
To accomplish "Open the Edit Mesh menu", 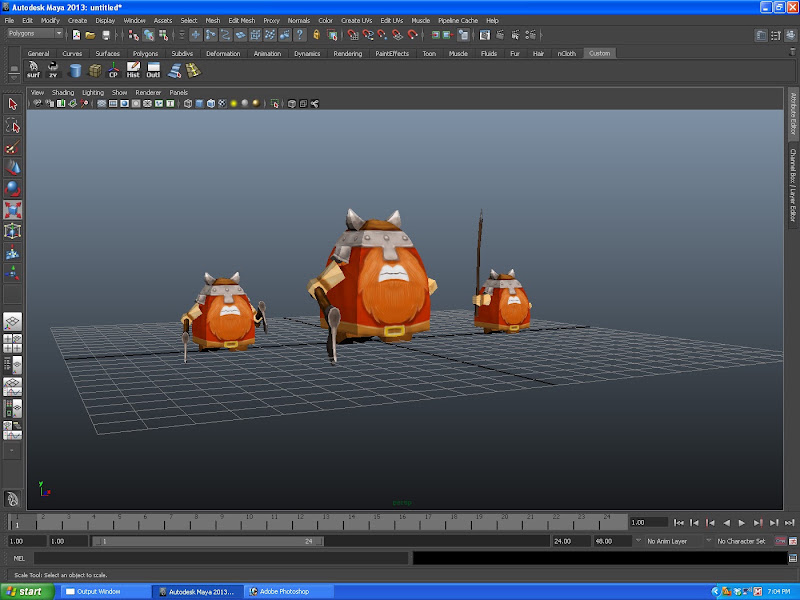I will pyautogui.click(x=241, y=20).
